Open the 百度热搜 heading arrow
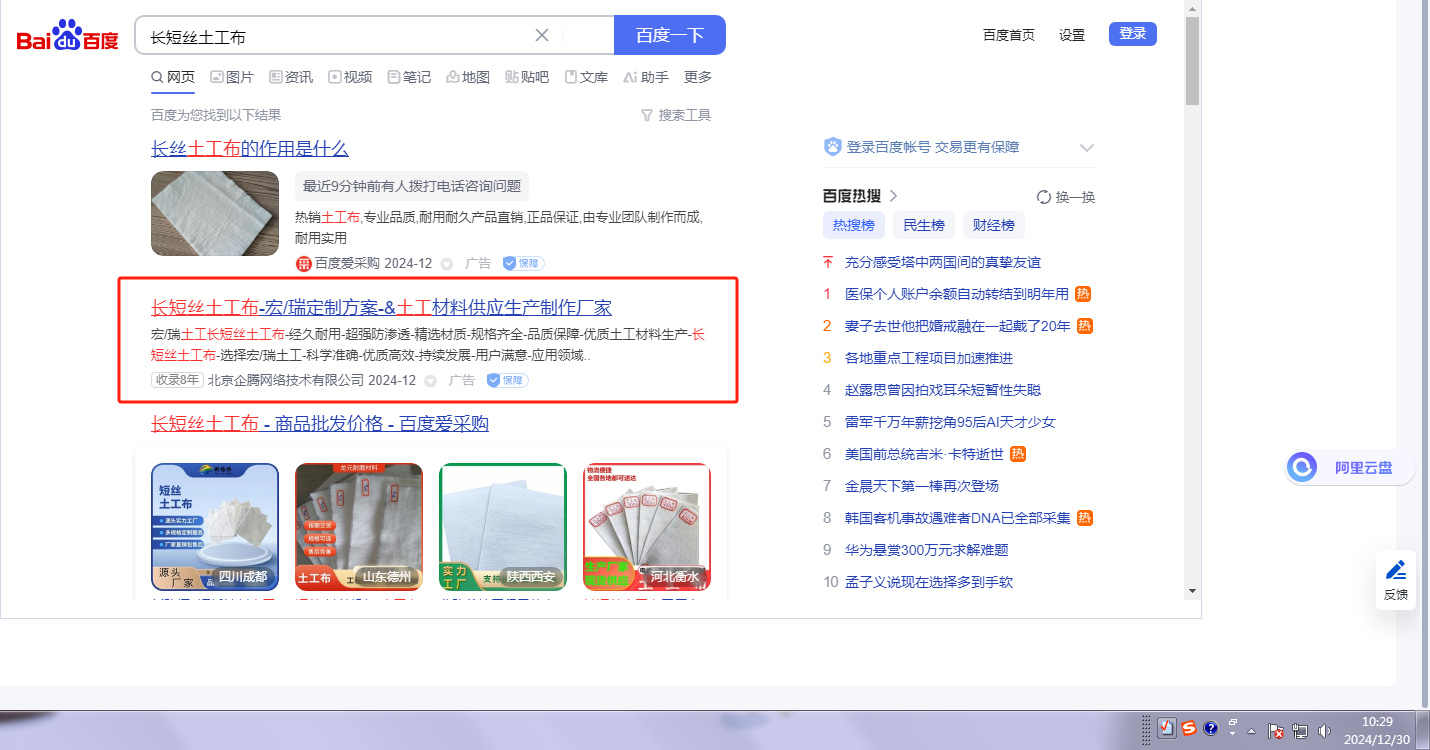Screen dimensions: 1430x750 (x=893, y=196)
